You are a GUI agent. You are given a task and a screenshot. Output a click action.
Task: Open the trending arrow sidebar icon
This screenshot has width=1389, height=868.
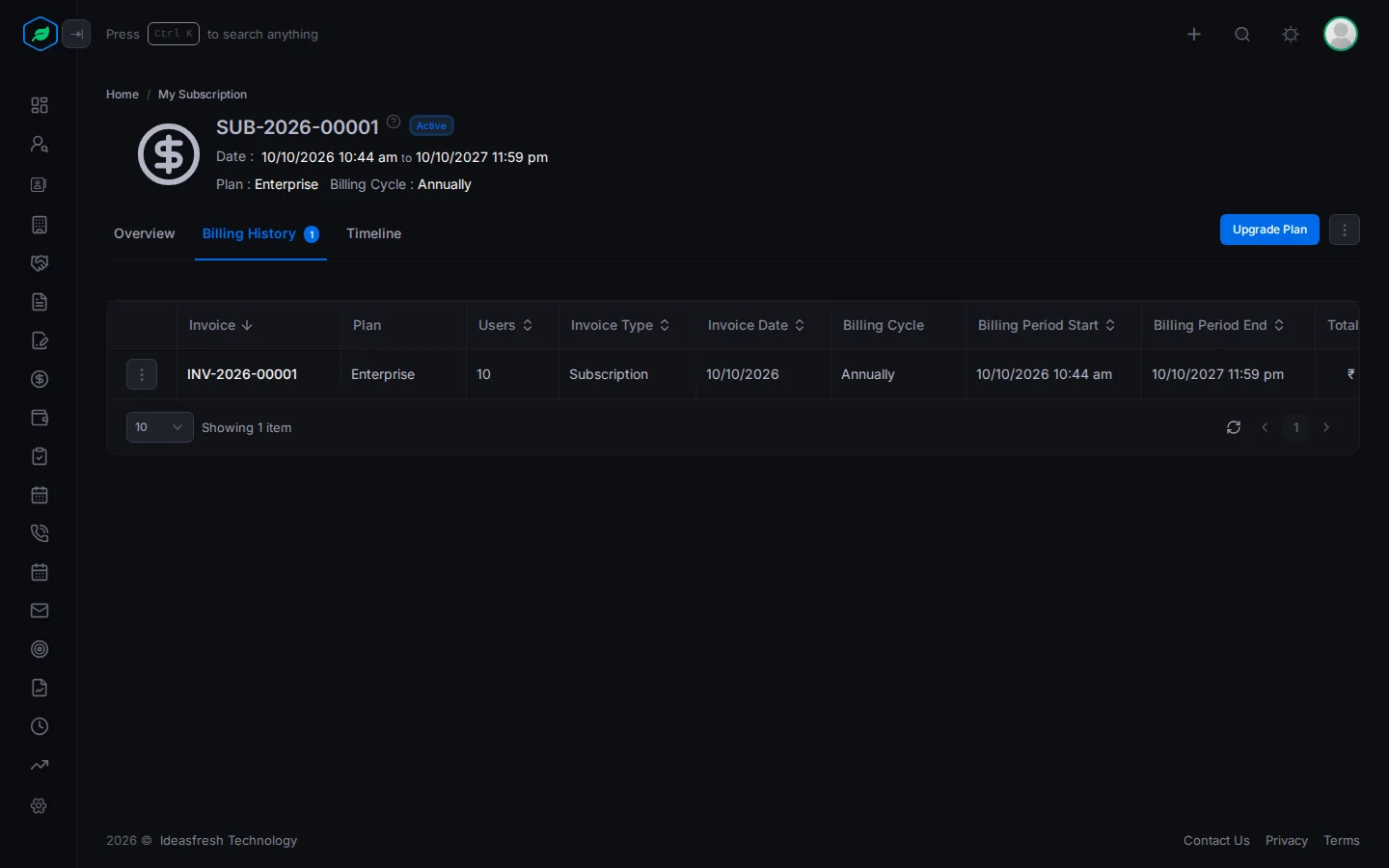tap(40, 765)
